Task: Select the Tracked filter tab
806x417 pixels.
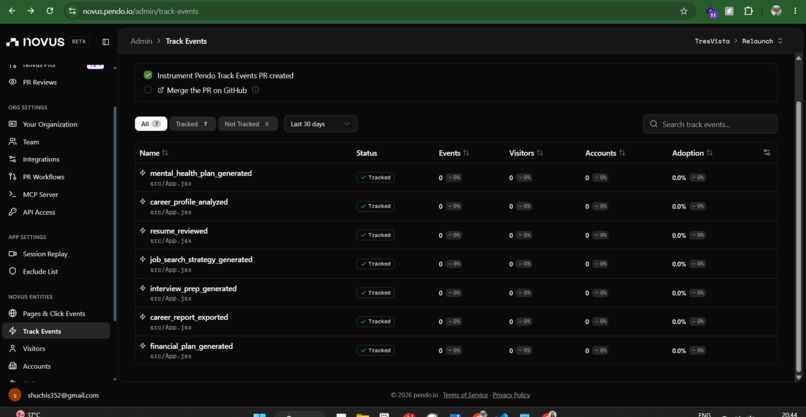Action: click(x=192, y=124)
